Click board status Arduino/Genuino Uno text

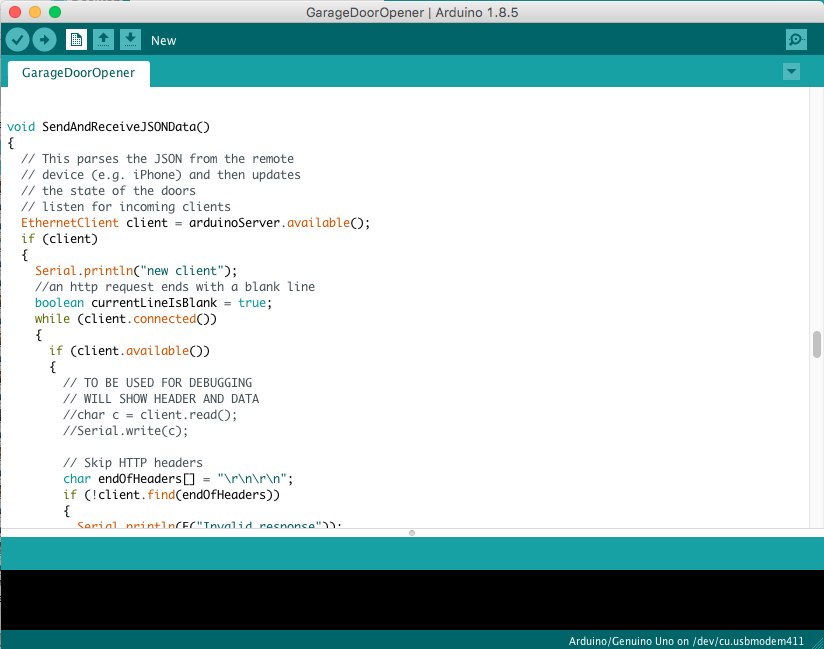pyautogui.click(x=686, y=641)
